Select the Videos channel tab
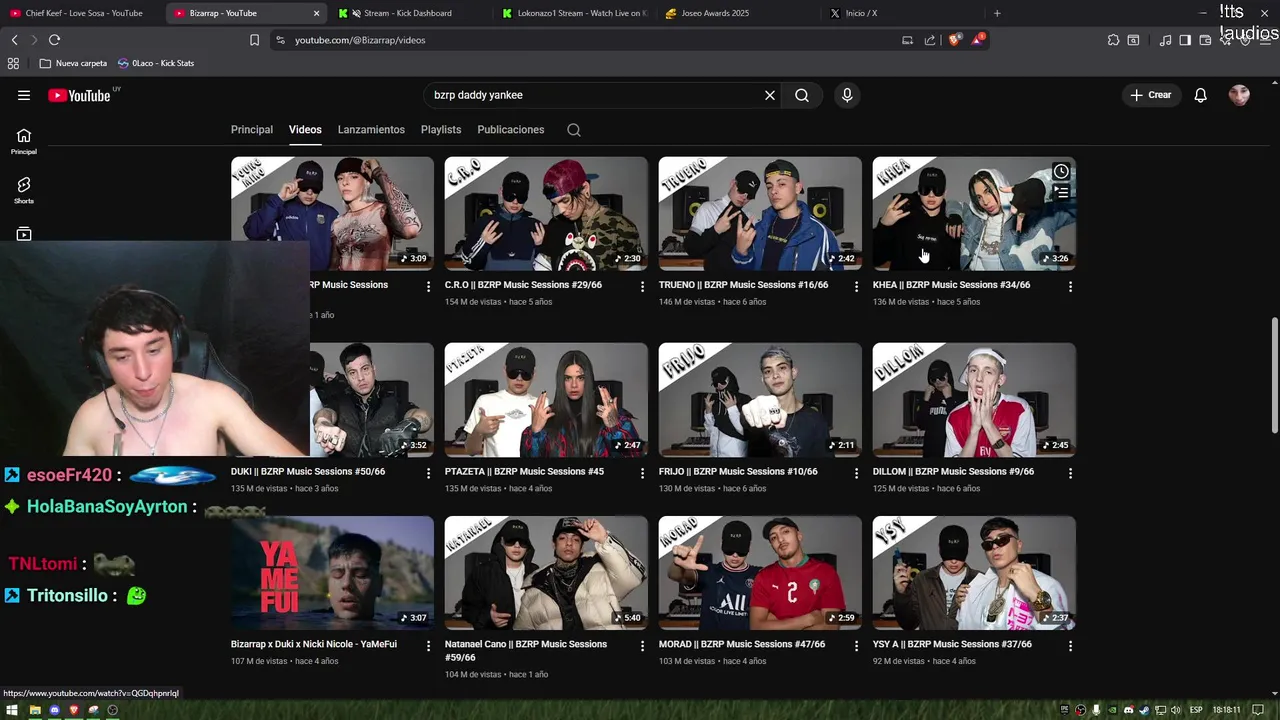Viewport: 1280px width, 720px height. coord(305,130)
